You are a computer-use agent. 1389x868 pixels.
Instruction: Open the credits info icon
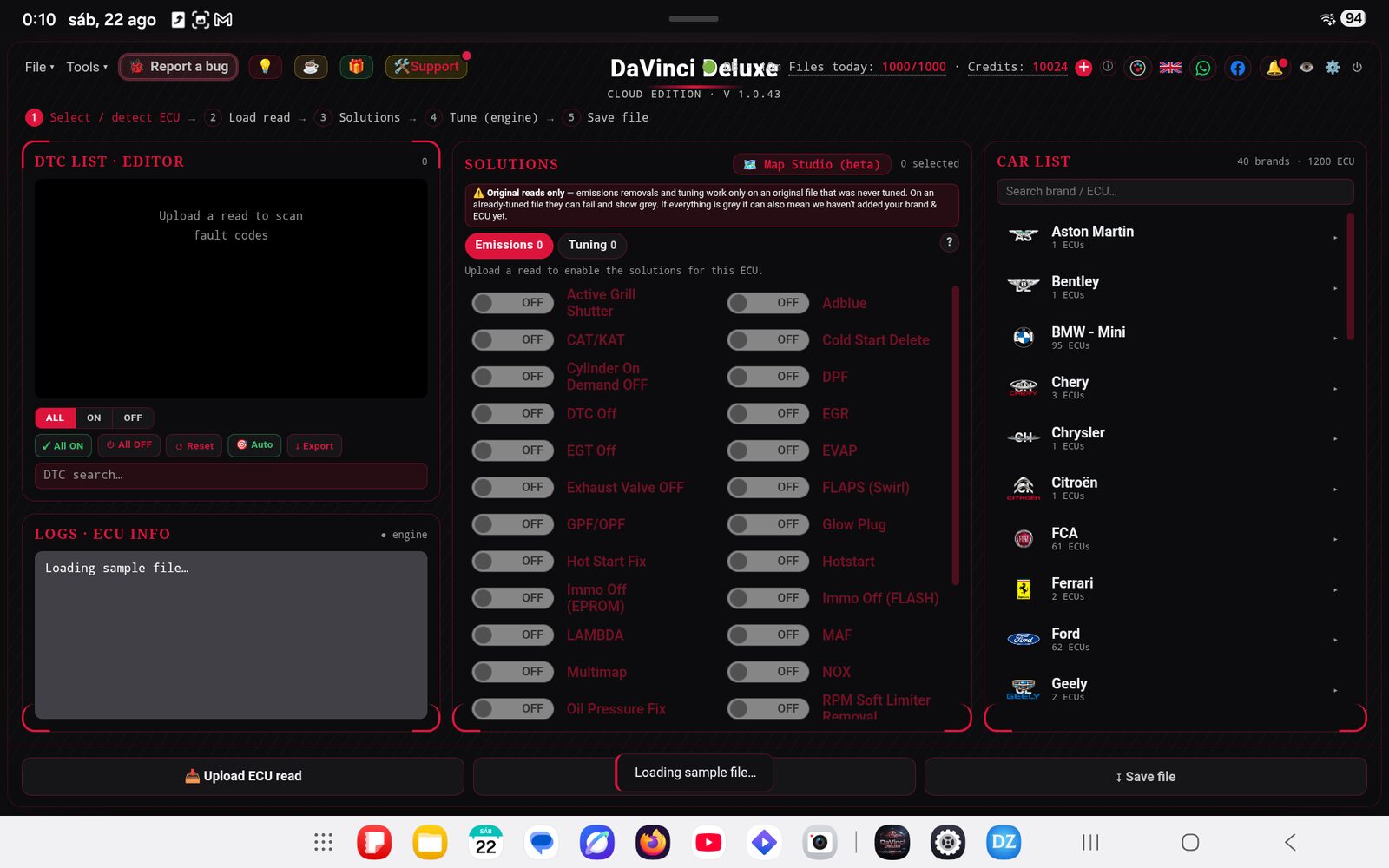[1108, 66]
